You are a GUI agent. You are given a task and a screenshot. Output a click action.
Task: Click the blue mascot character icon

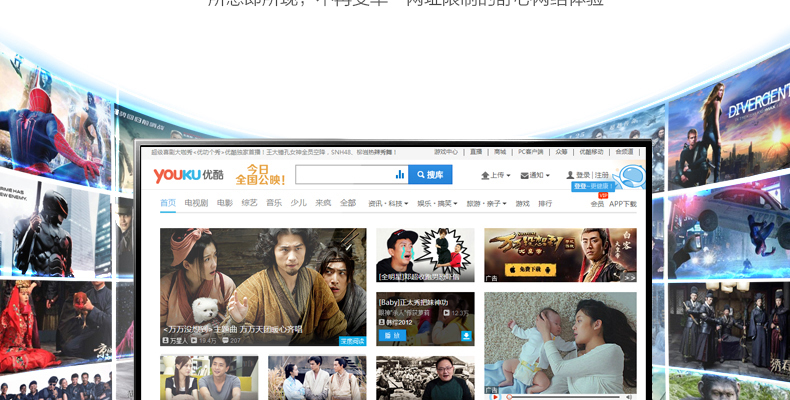click(x=631, y=176)
